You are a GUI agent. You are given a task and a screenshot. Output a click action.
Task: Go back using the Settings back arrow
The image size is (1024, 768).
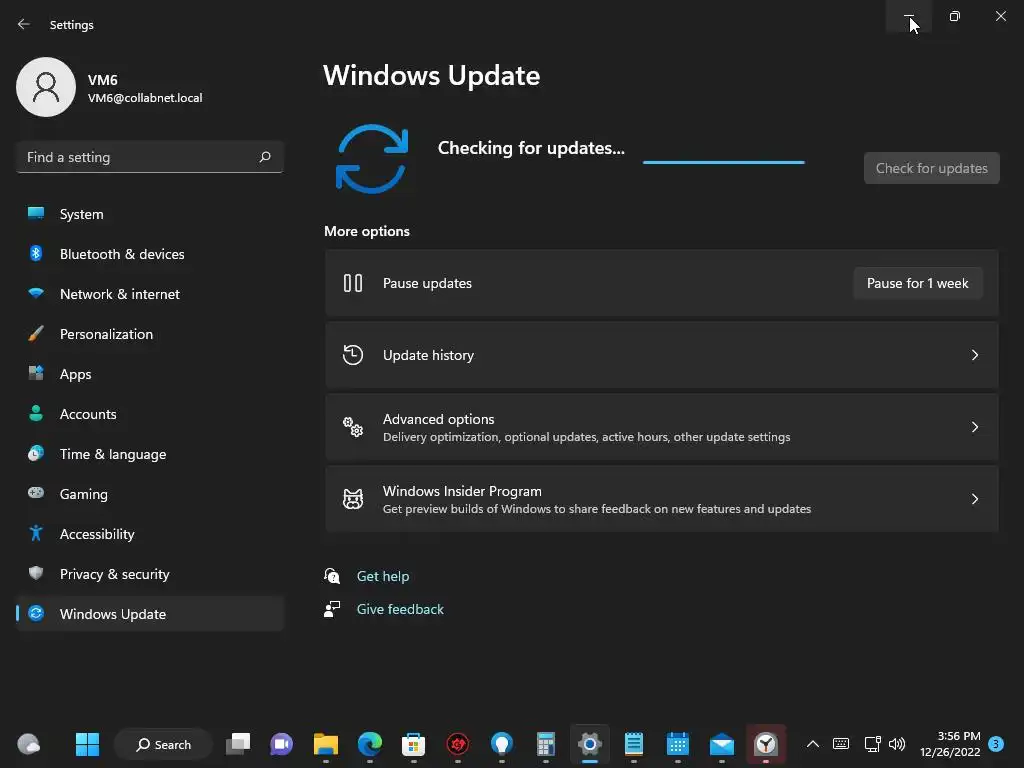[24, 24]
